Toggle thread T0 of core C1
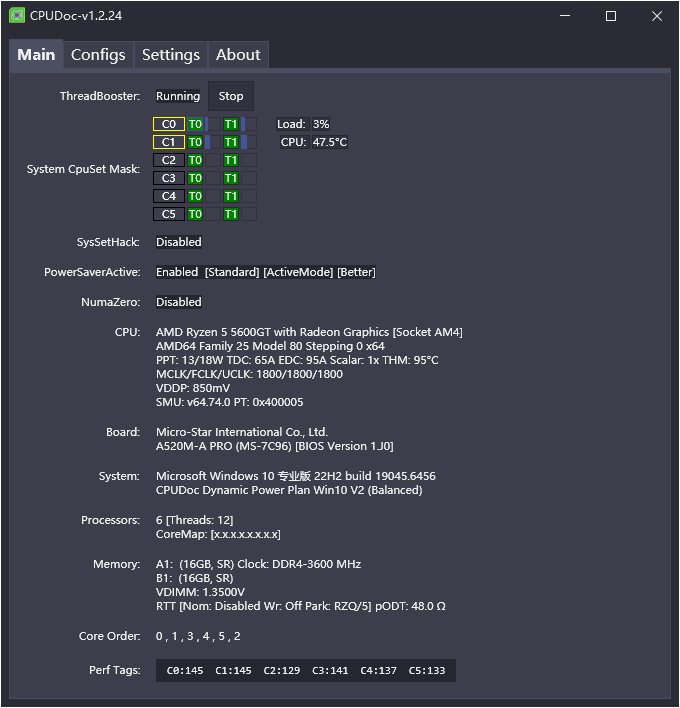The image size is (680, 708). point(195,142)
